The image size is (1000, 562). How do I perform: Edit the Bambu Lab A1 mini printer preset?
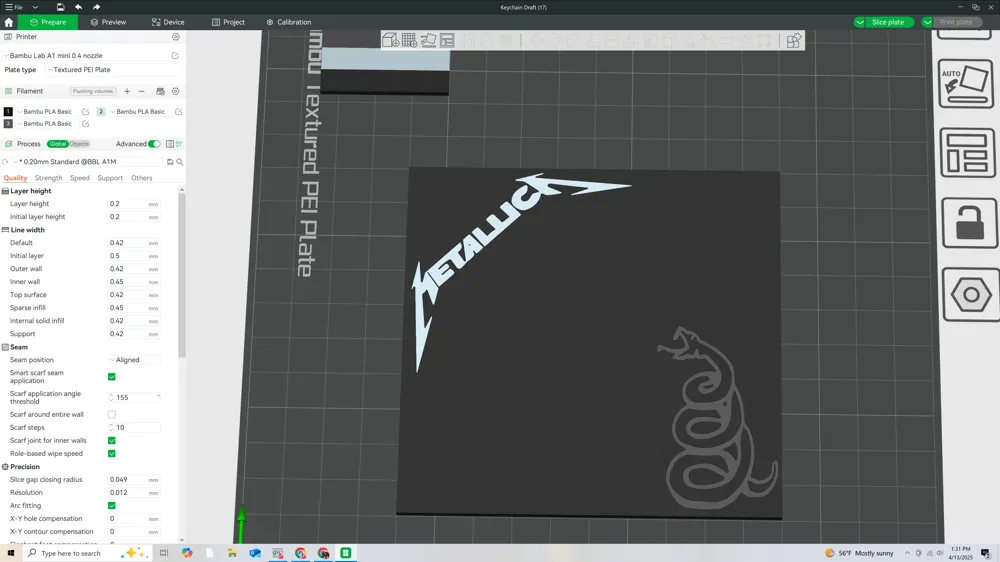coord(175,55)
